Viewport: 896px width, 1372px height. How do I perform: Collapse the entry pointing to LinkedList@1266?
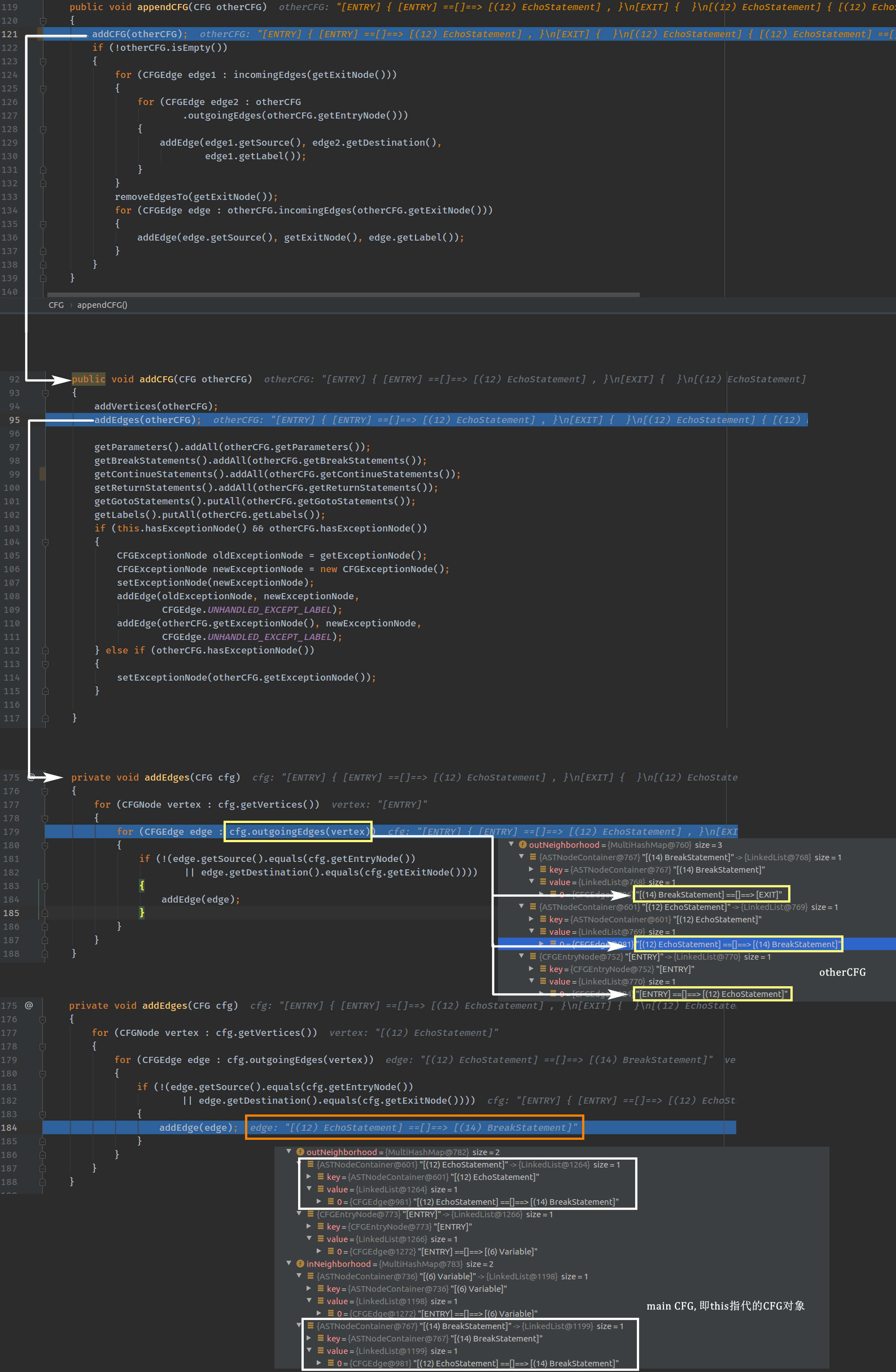click(299, 1214)
